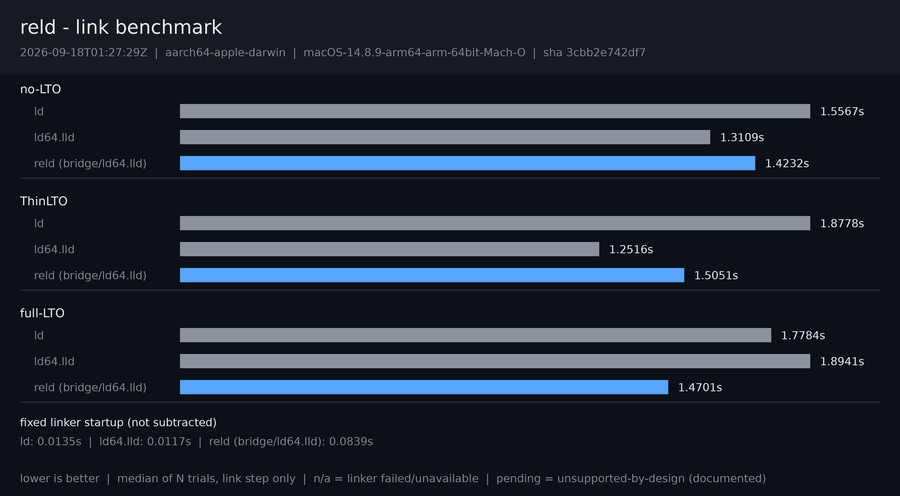This screenshot has width=900, height=496.
Task: Click the 'n/a = linker failed/unavailable' note
Action: click(396, 478)
